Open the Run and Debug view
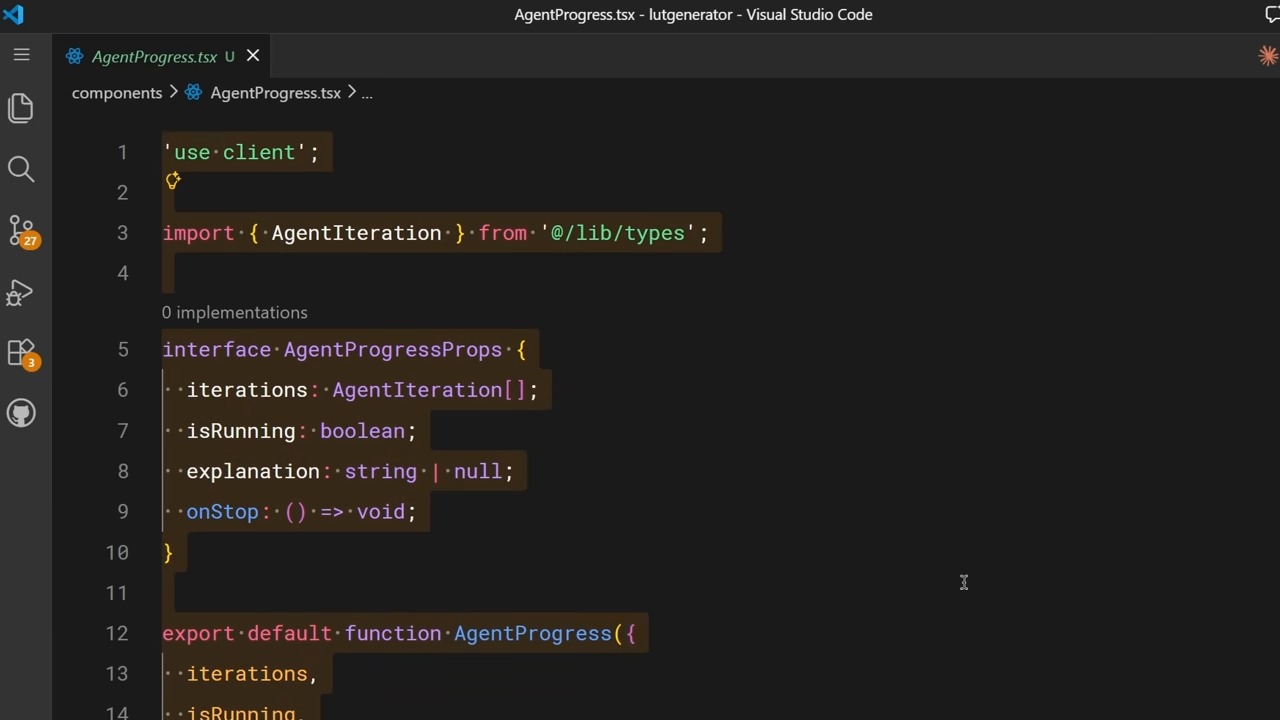 click(x=21, y=292)
